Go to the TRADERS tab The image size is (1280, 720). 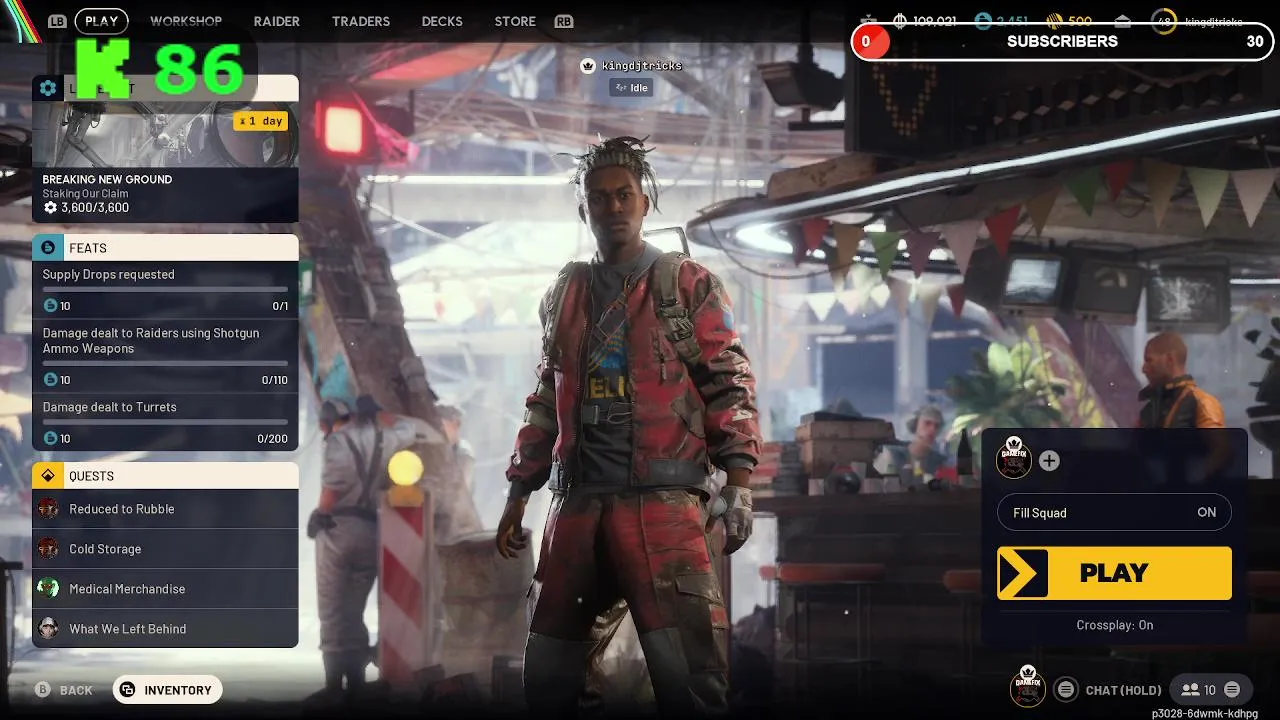[x=361, y=21]
